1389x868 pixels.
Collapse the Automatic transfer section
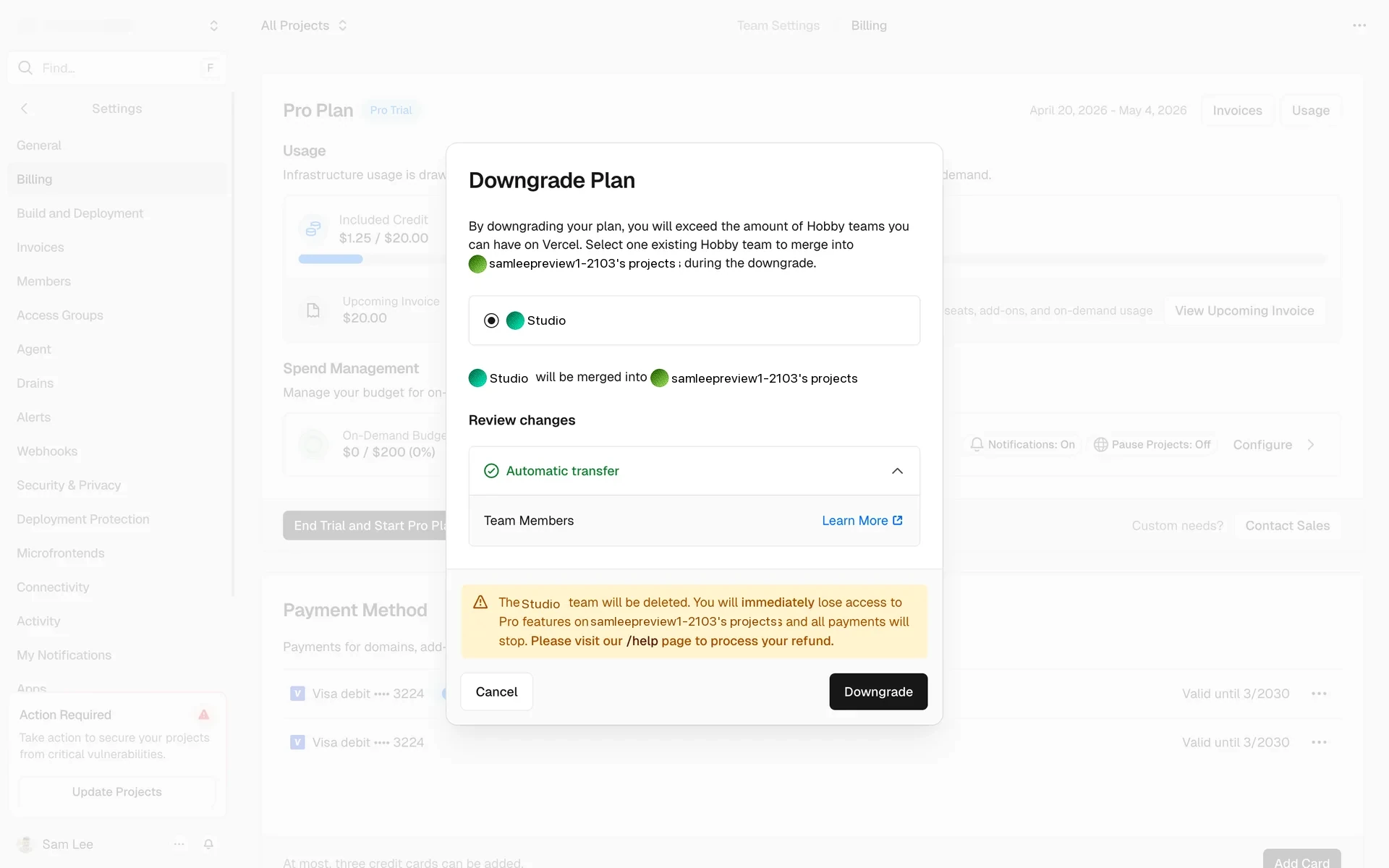(897, 471)
